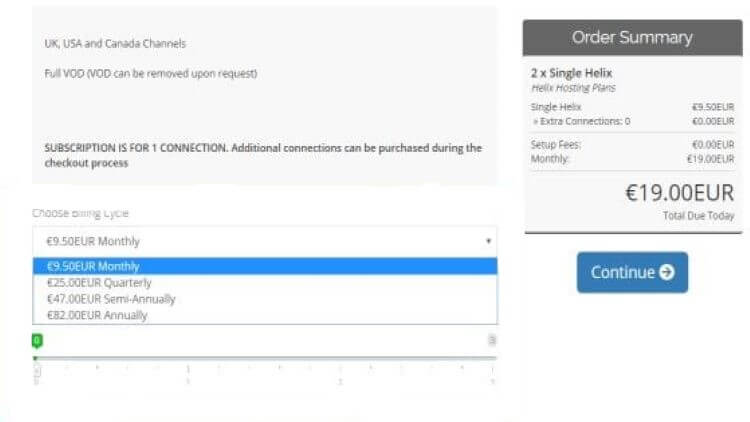Click the Order Summary header
Image resolution: width=750 pixels, height=422 pixels.
632,38
